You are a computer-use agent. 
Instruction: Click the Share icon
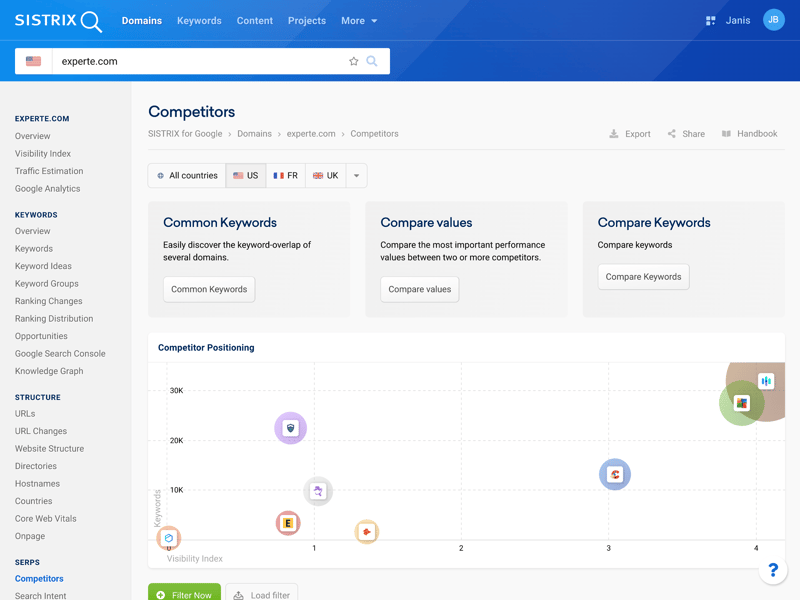672,134
